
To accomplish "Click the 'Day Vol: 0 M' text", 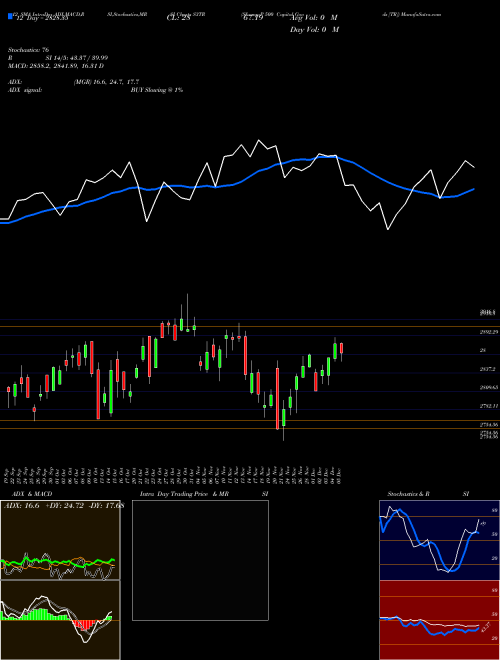I will pyautogui.click(x=314, y=29).
